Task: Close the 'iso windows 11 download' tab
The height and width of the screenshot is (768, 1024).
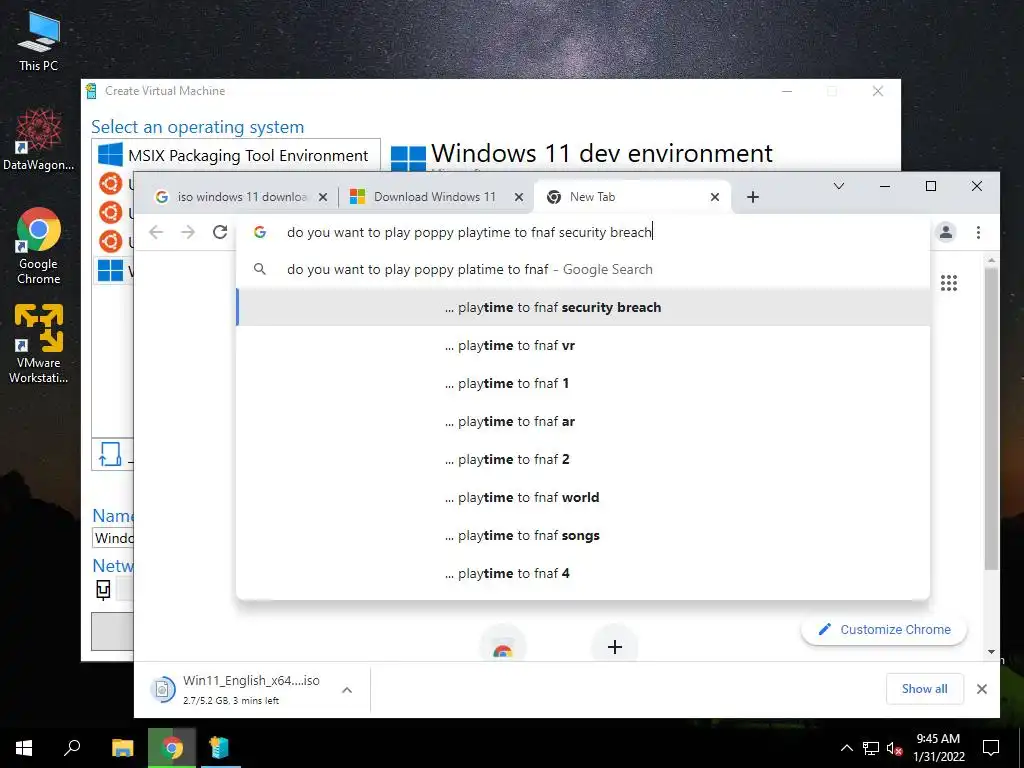Action: tap(323, 197)
